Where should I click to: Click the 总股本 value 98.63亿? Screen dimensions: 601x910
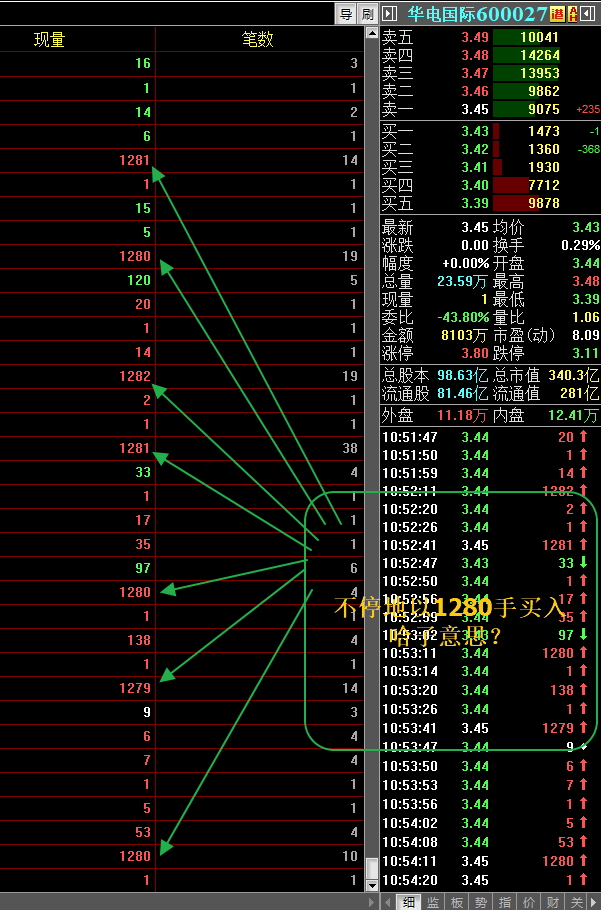click(462, 375)
